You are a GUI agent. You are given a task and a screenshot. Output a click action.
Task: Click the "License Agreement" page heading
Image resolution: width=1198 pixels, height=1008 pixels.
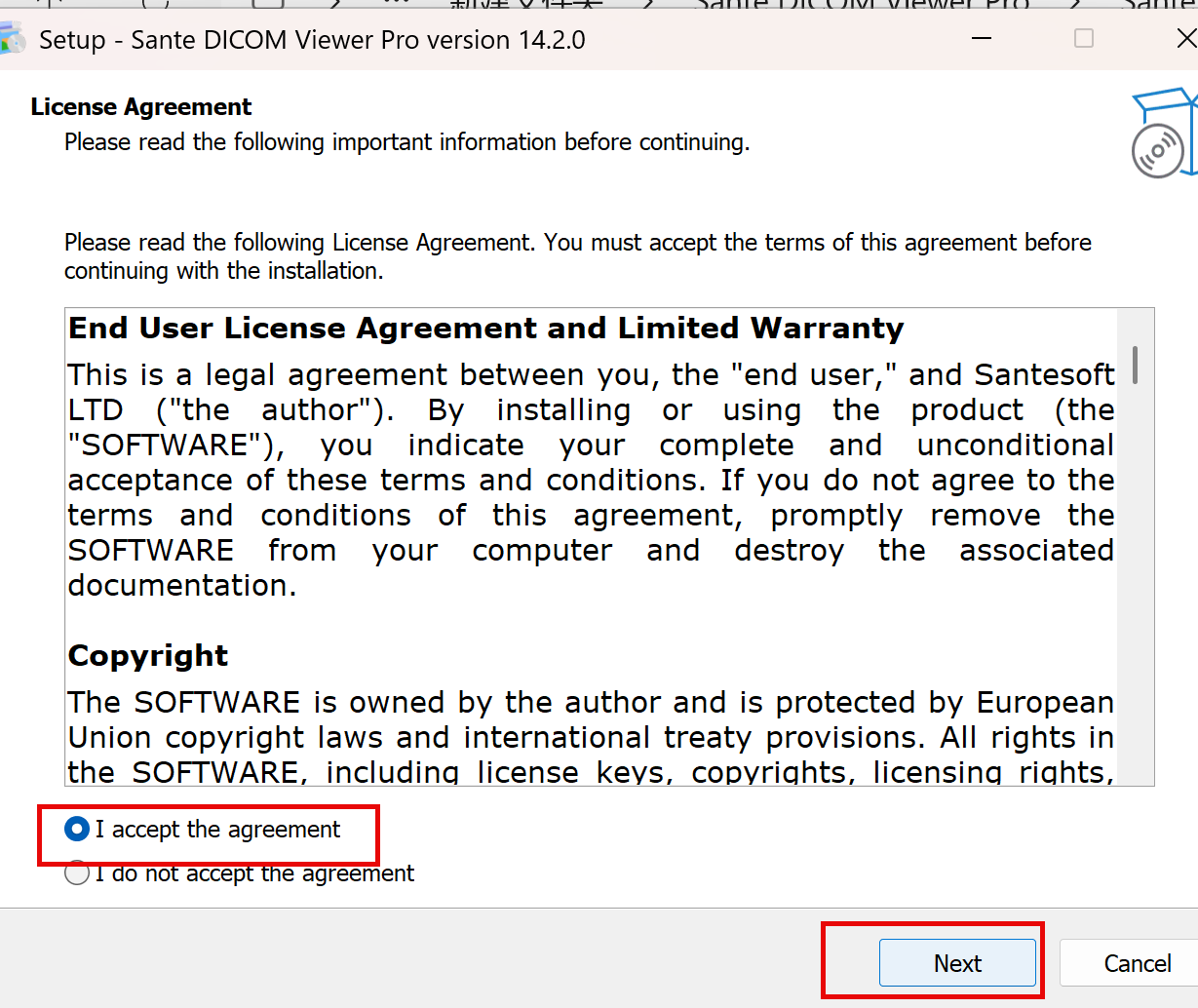point(141,107)
